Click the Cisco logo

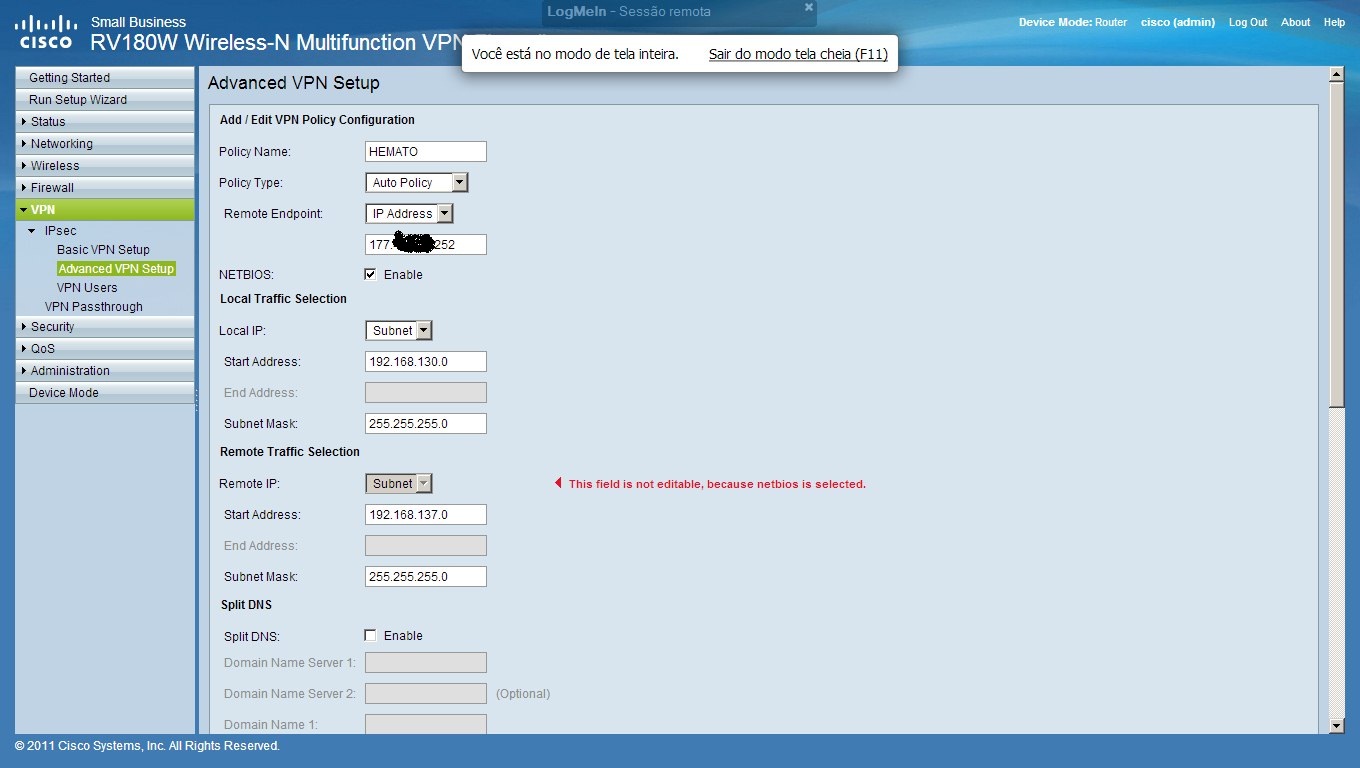coord(47,32)
